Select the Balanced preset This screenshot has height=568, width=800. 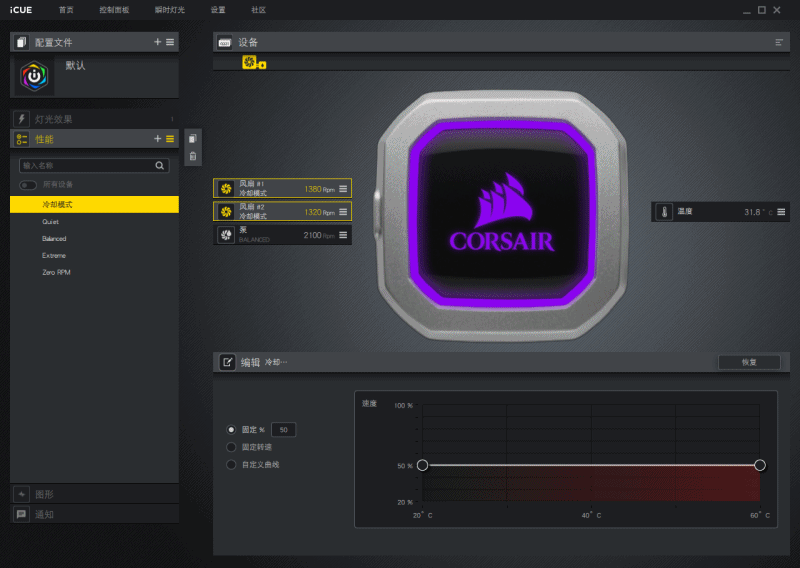pyautogui.click(x=94, y=238)
